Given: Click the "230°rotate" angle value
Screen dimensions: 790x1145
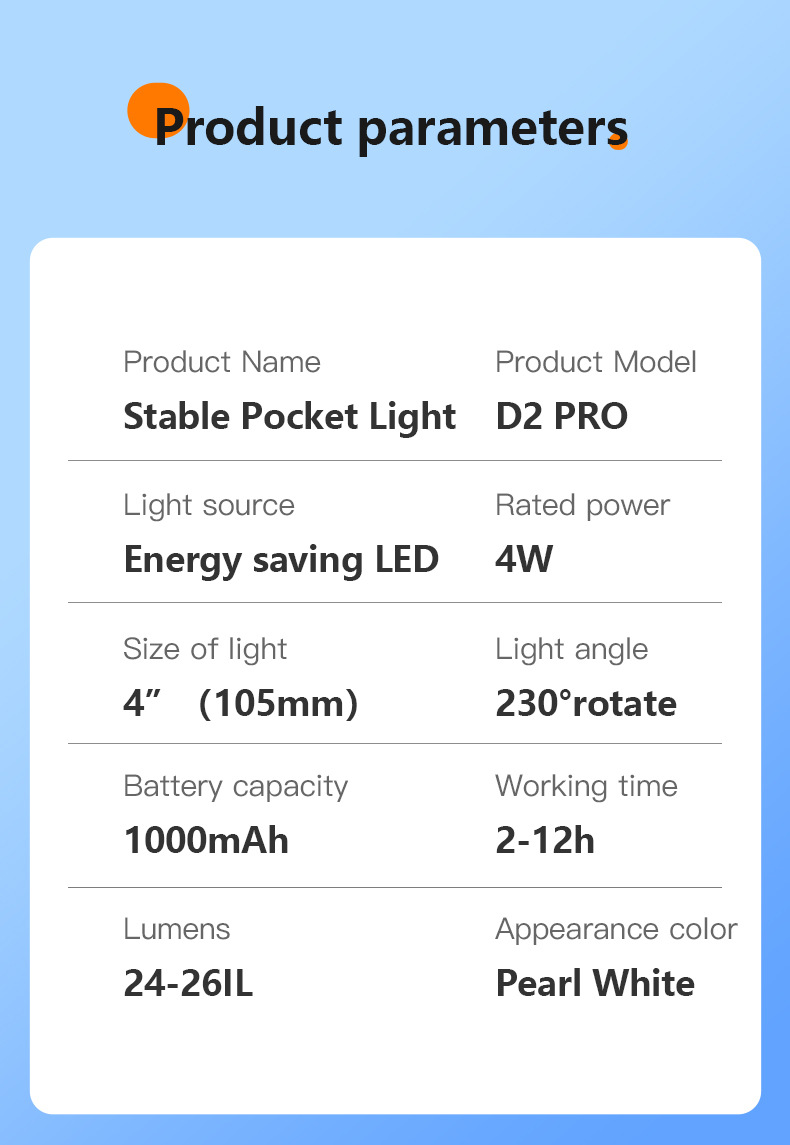Looking at the screenshot, I should tap(586, 704).
